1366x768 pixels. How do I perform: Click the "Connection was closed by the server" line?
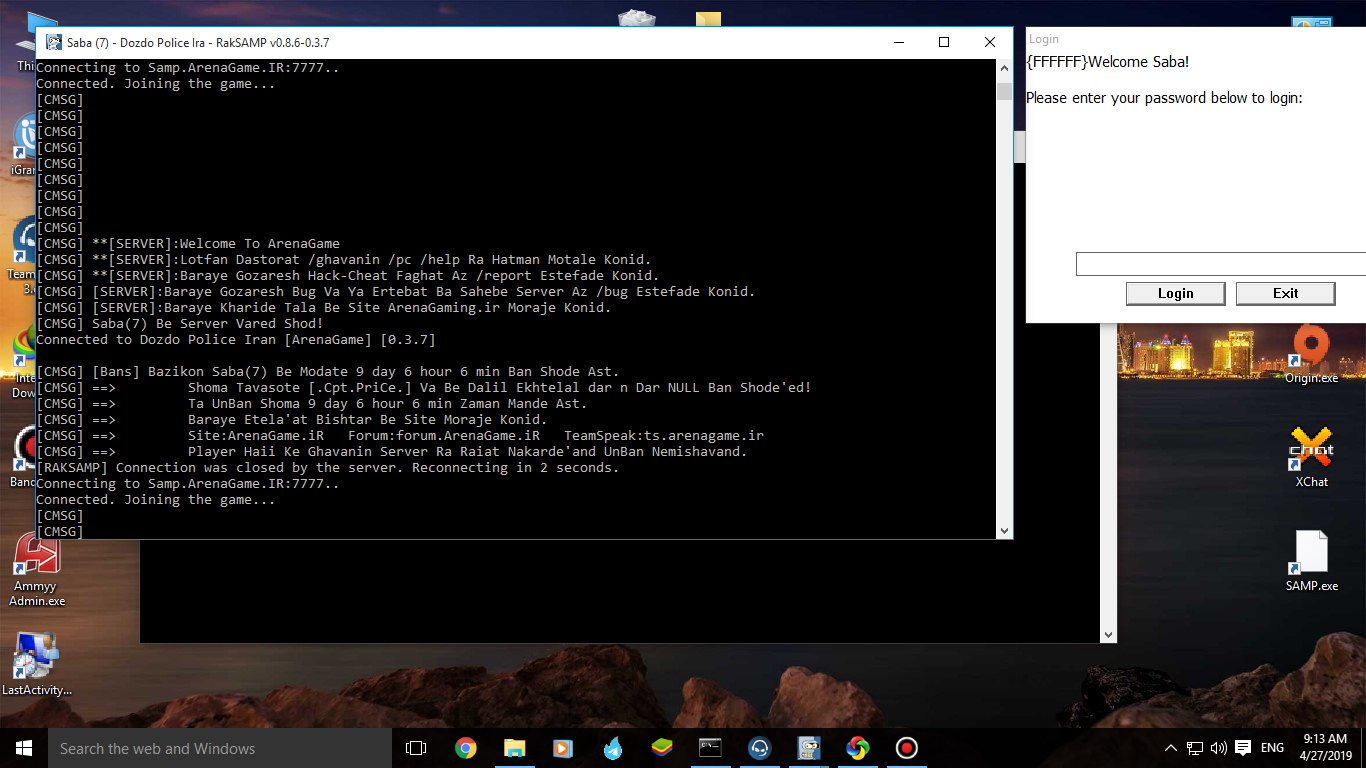click(x=328, y=467)
